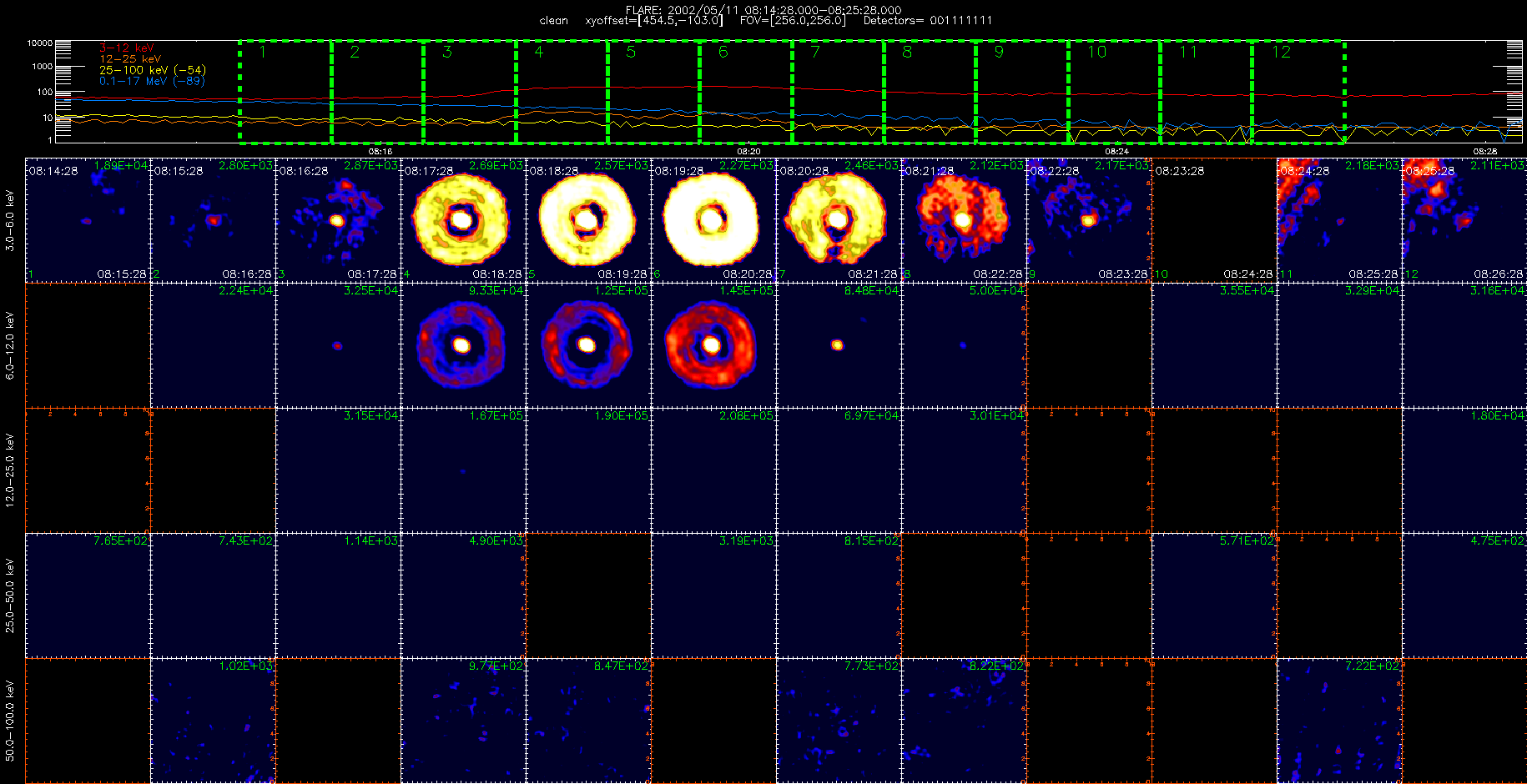This screenshot has width=1527, height=784.
Task: Open 50-100 keV image labeled 8.47E+02
Action: click(x=589, y=721)
